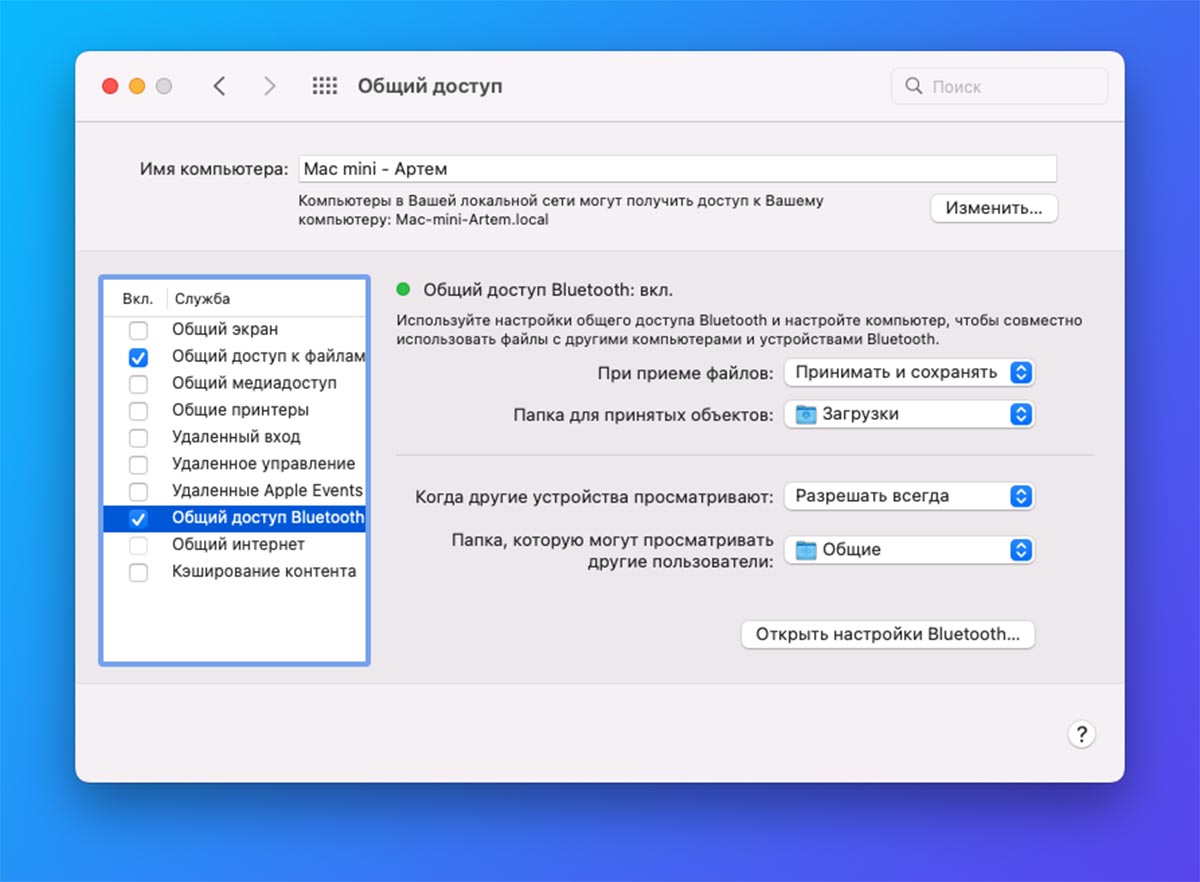This screenshot has width=1200, height=882.
Task: Click the green Bluetooth sharing status indicator
Action: (404, 290)
